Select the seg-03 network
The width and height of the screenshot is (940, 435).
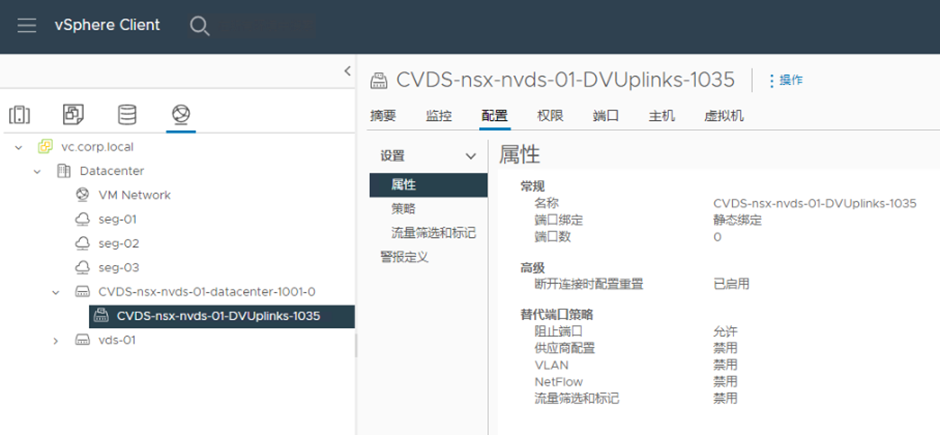click(119, 268)
